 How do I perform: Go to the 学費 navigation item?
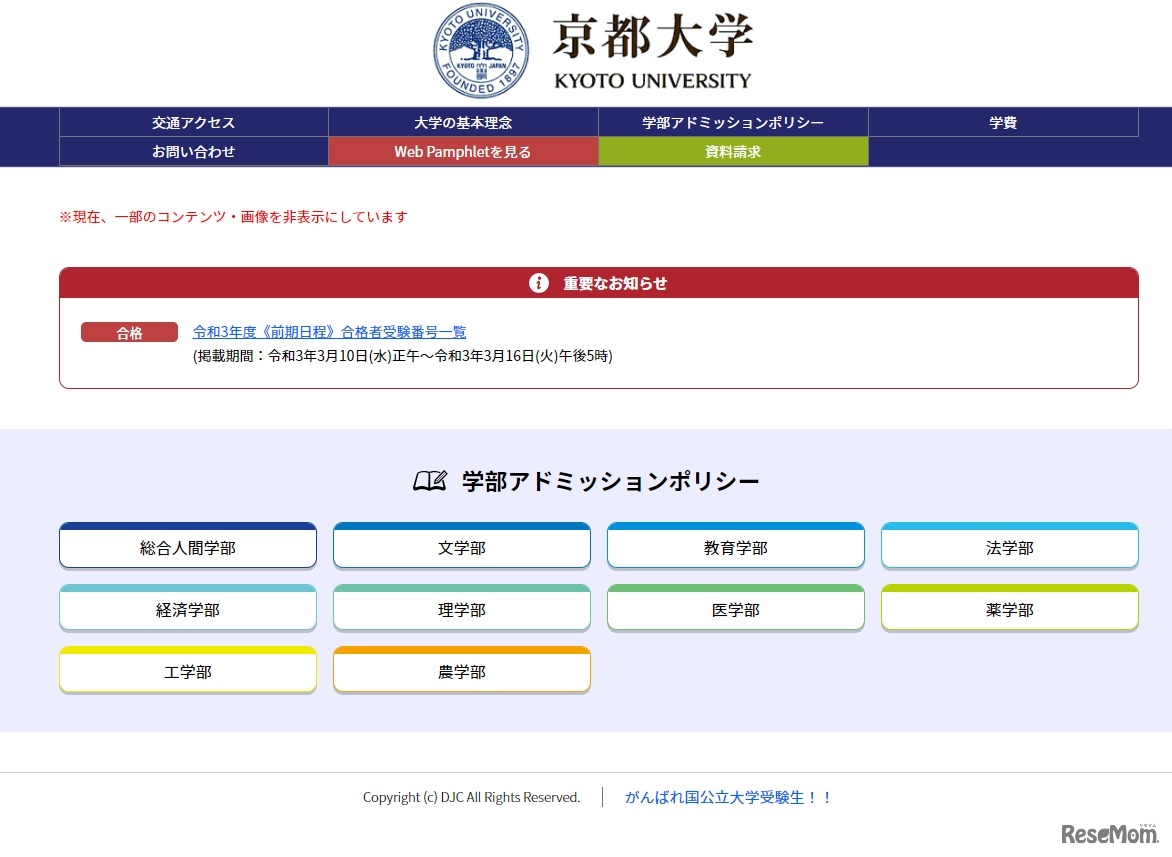click(x=1003, y=123)
